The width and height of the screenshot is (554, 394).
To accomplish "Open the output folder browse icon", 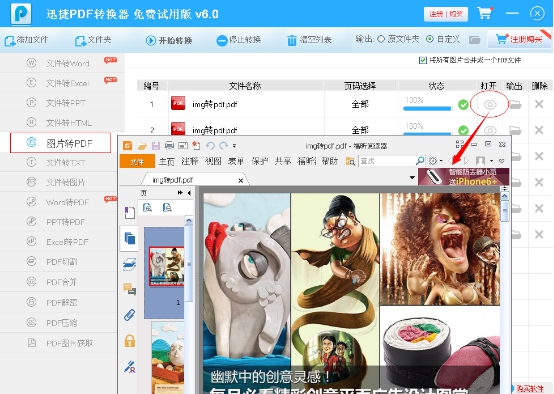I will coord(475,40).
